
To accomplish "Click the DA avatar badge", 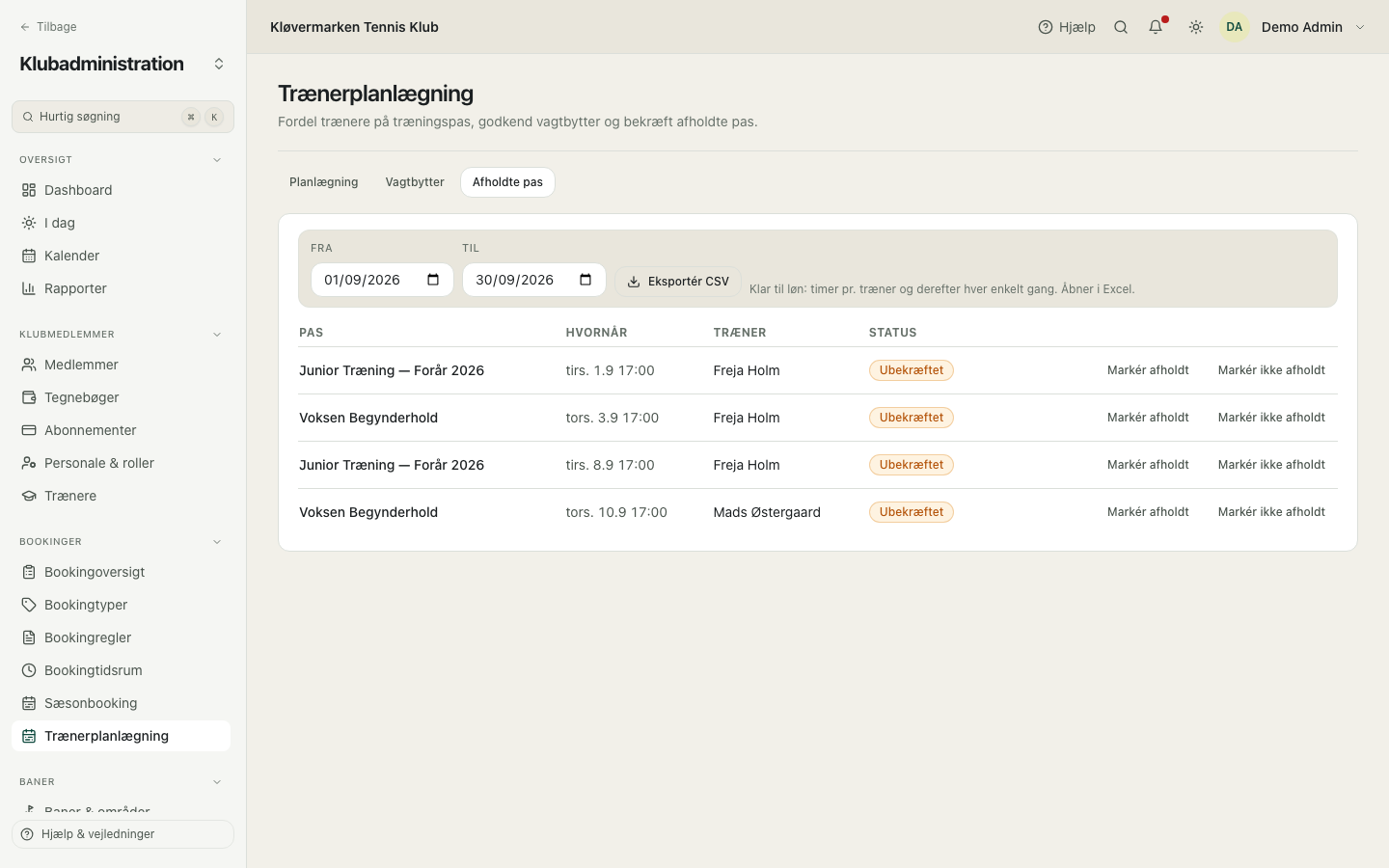I will click(x=1235, y=27).
